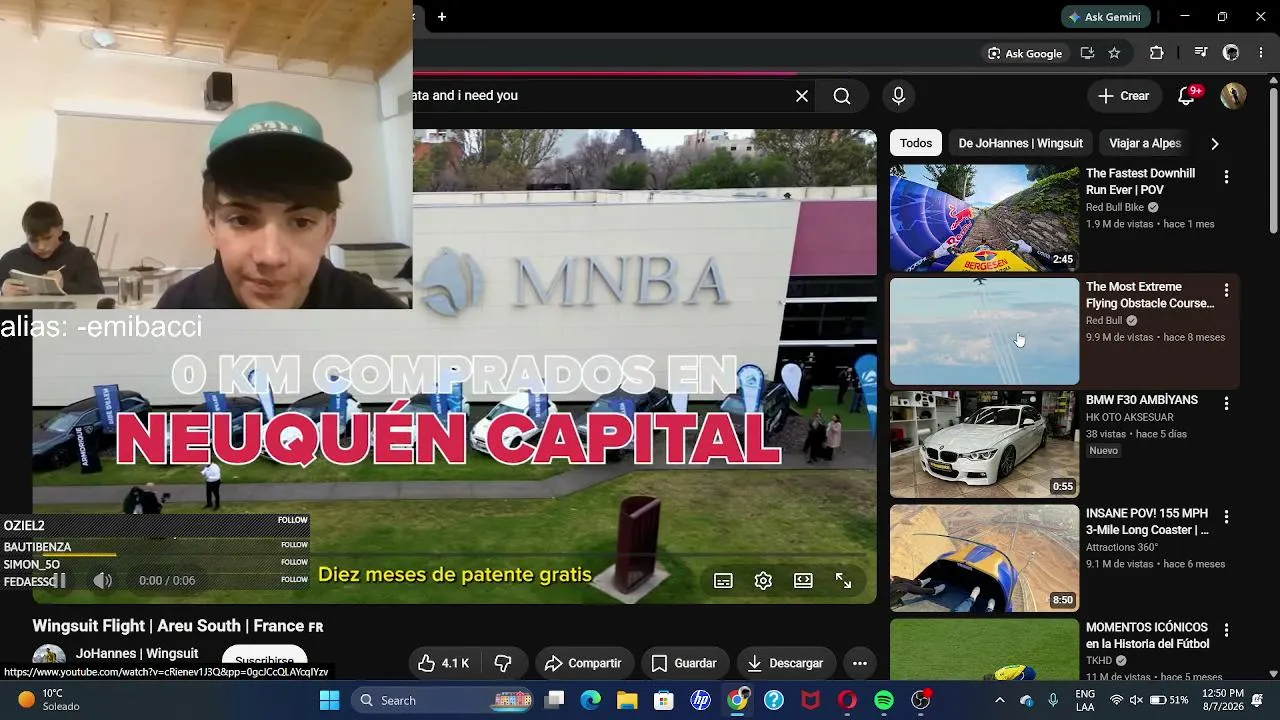This screenshot has height=720, width=1280.
Task: Open the YouTube account avatar menu
Action: point(1233,96)
